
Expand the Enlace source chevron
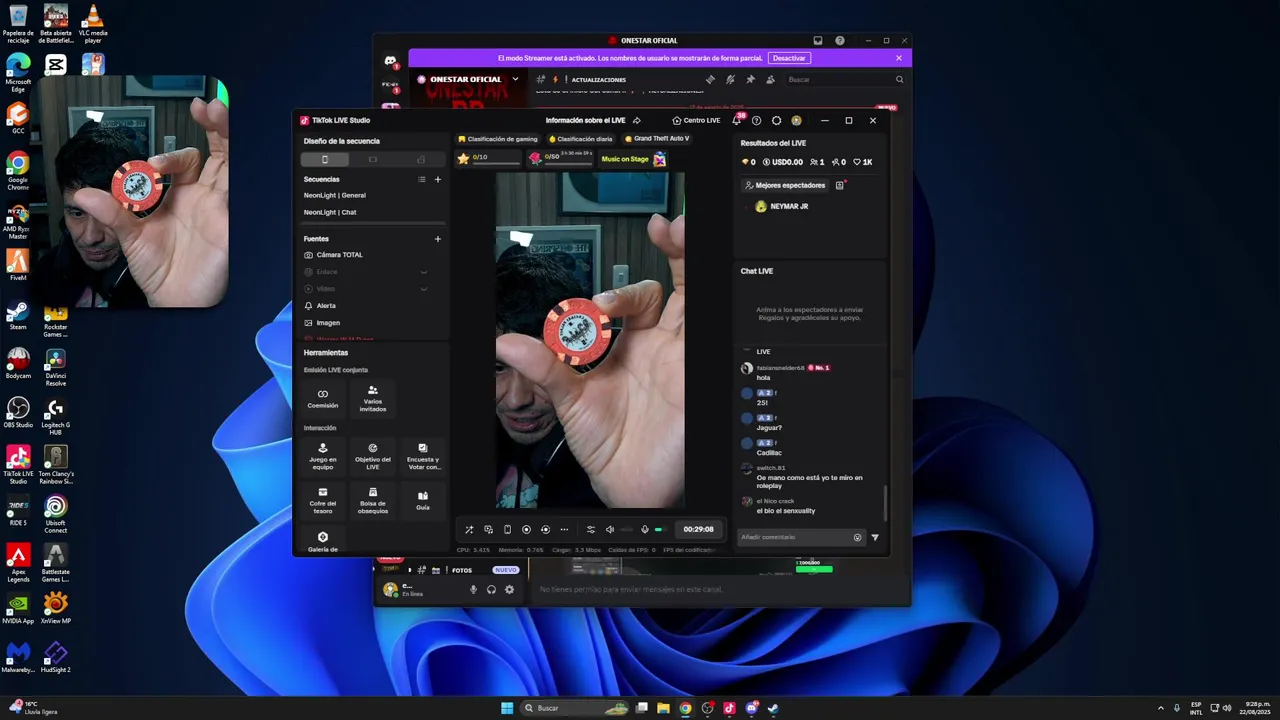click(x=423, y=272)
